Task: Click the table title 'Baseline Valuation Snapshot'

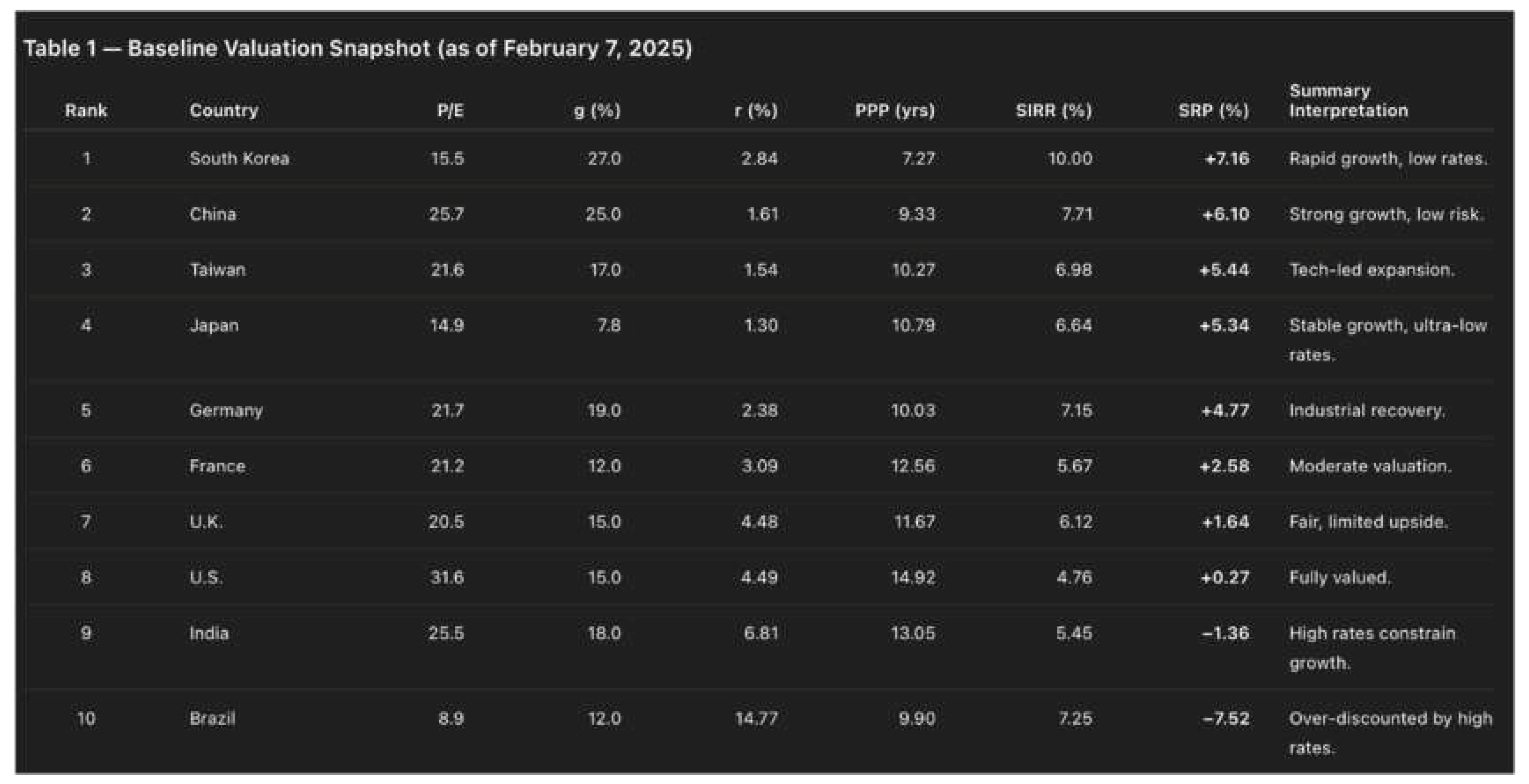Action: pos(357,48)
